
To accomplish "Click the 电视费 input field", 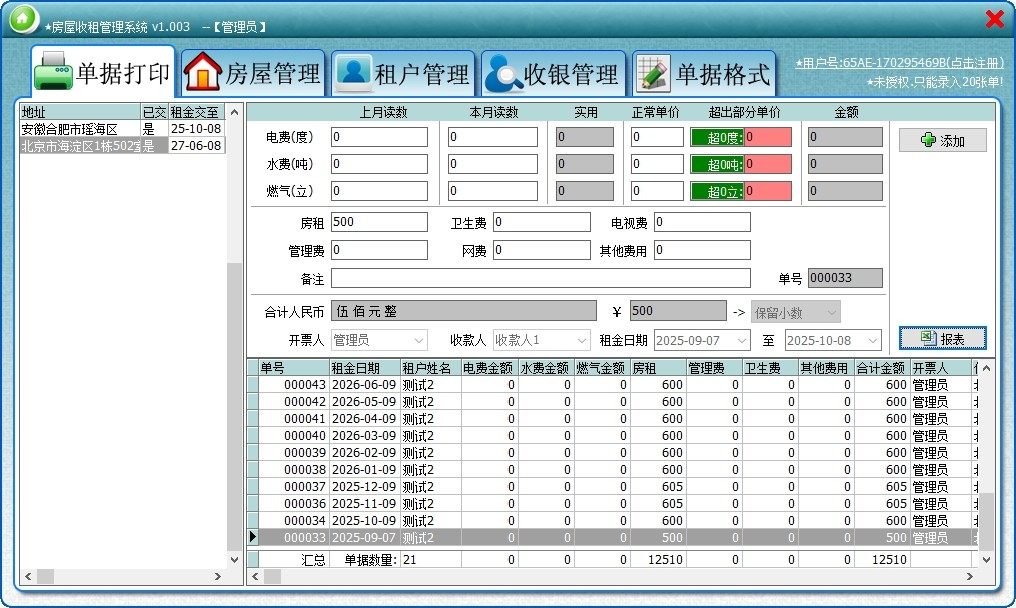I will tap(702, 222).
